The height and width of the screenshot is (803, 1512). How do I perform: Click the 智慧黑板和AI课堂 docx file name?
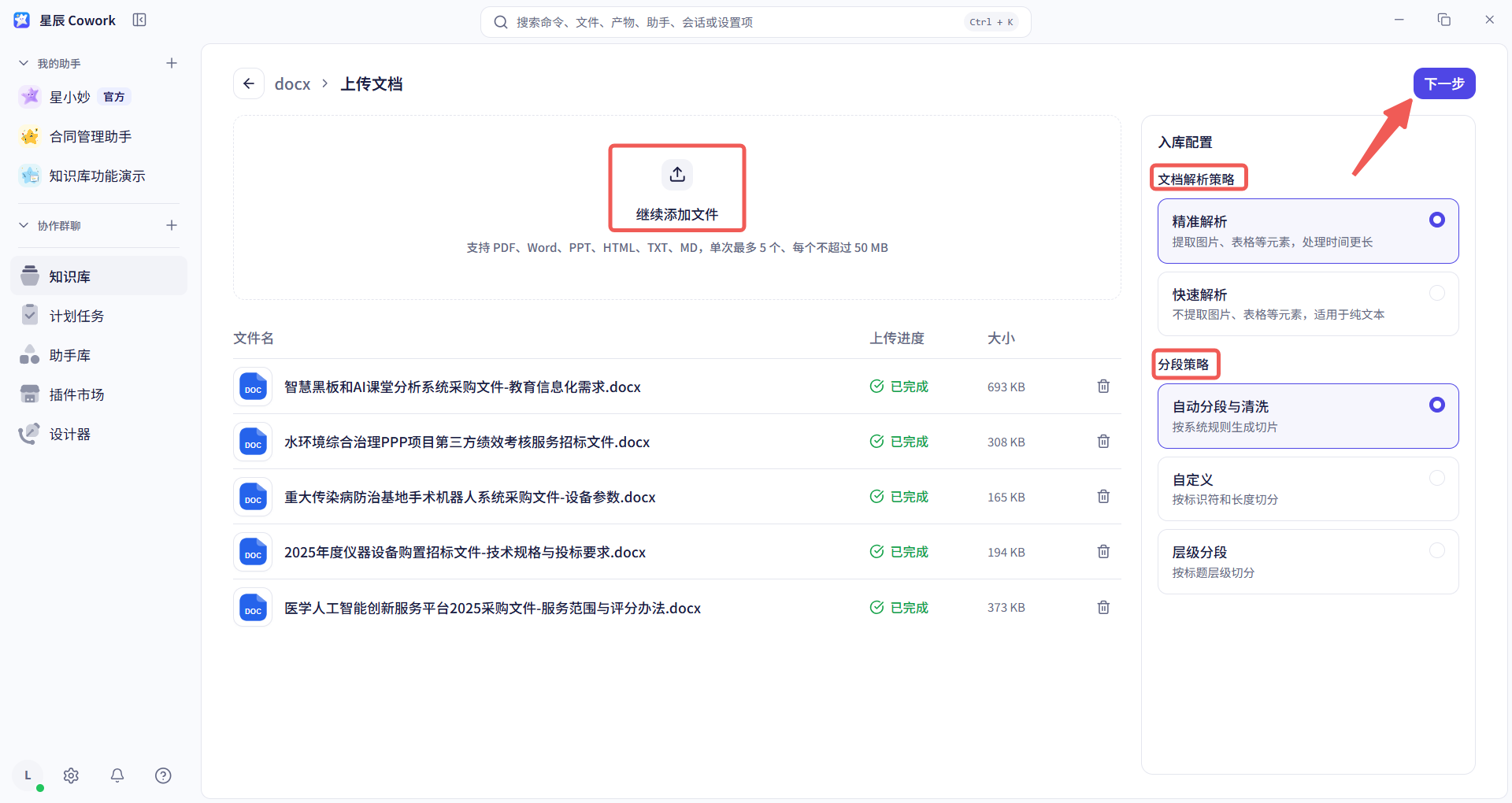tap(462, 387)
